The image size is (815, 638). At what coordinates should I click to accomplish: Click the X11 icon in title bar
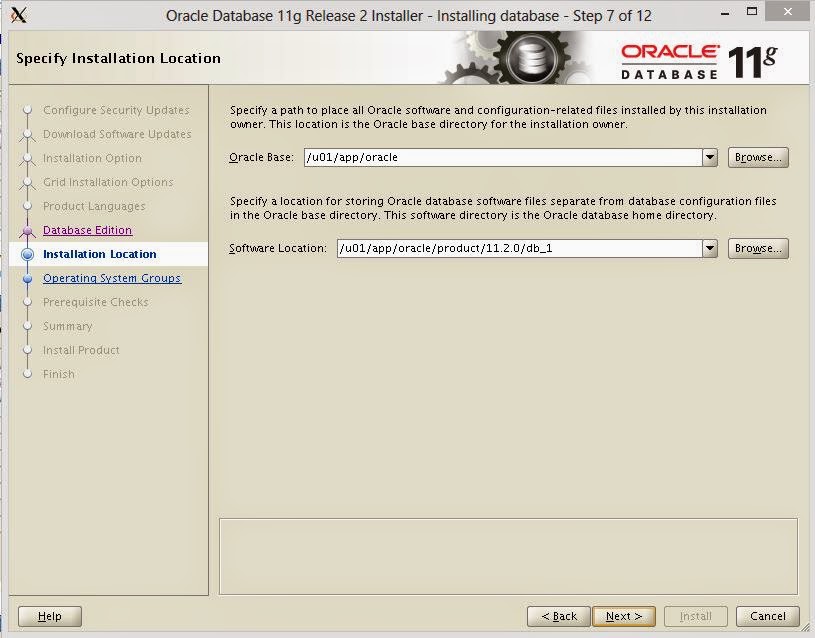19,15
